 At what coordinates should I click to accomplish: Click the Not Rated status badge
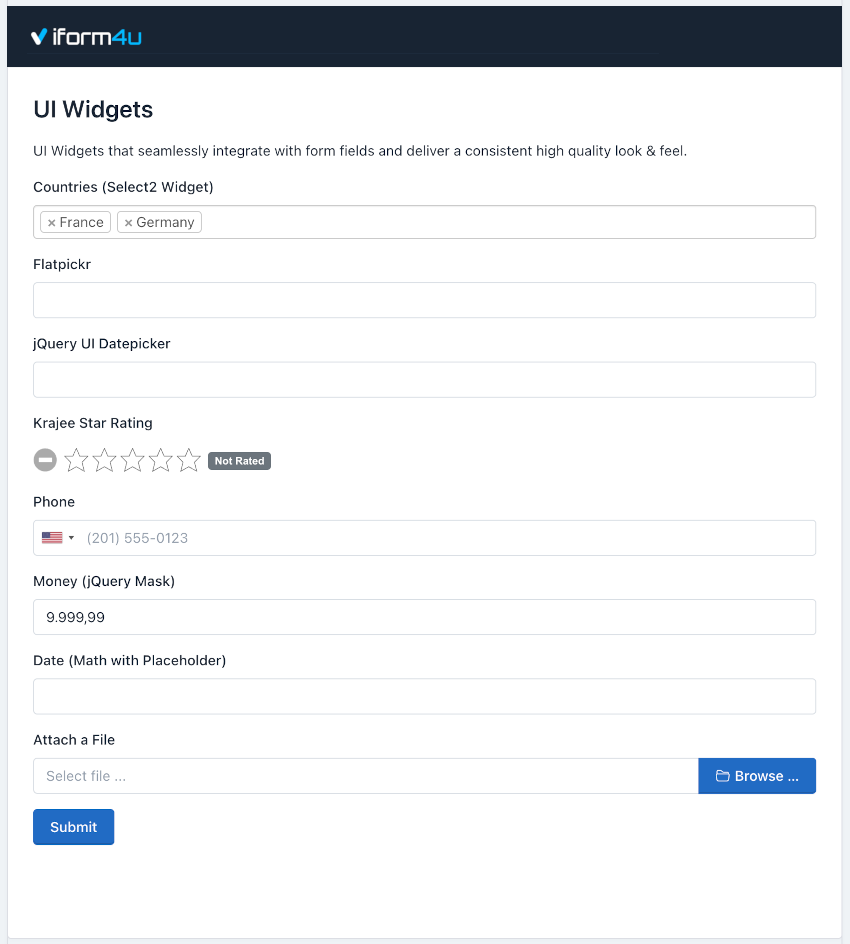[239, 460]
